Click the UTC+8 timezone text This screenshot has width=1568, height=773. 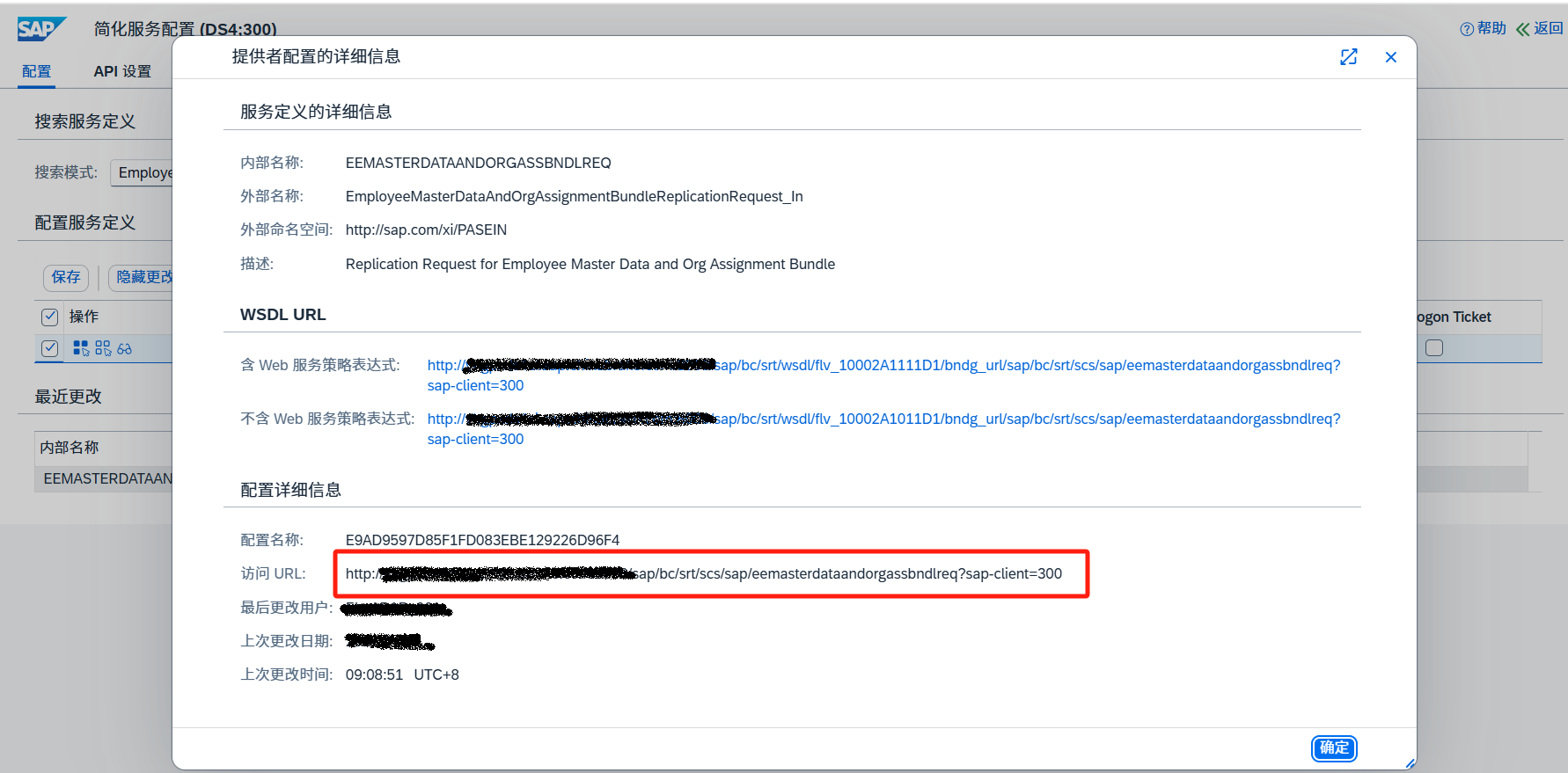tap(436, 675)
